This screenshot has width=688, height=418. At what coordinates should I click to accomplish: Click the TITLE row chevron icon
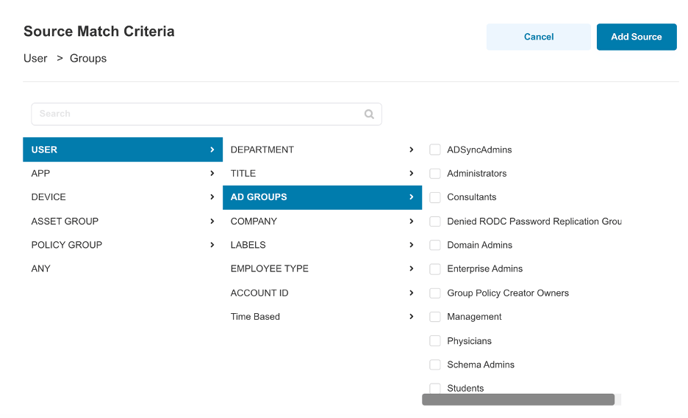[x=411, y=173]
